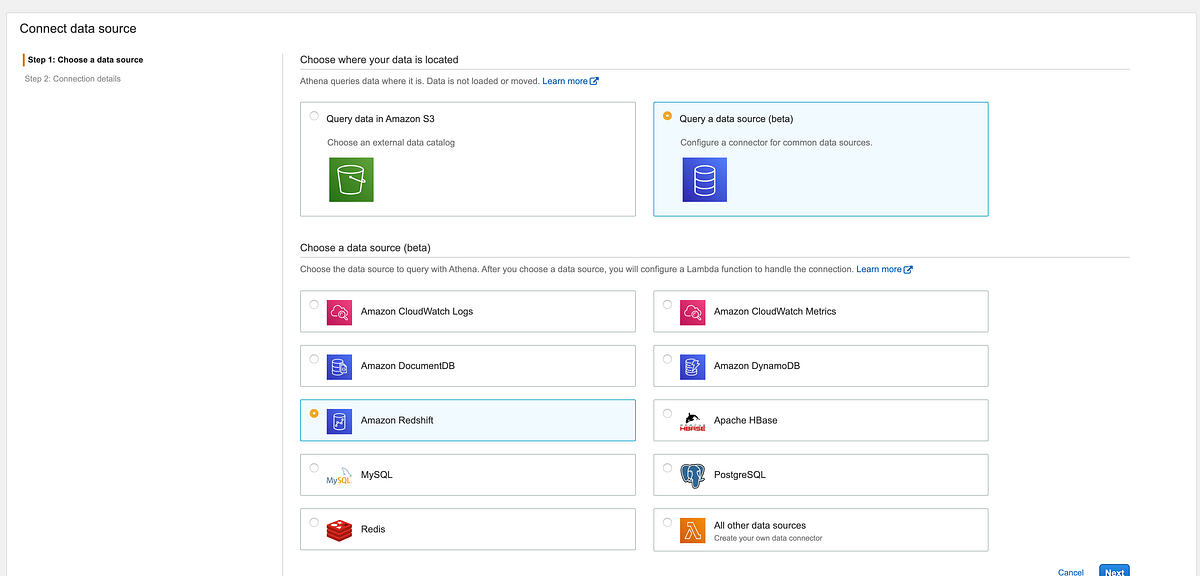Open Learn more link about data location
This screenshot has height=576, width=1200.
click(565, 81)
